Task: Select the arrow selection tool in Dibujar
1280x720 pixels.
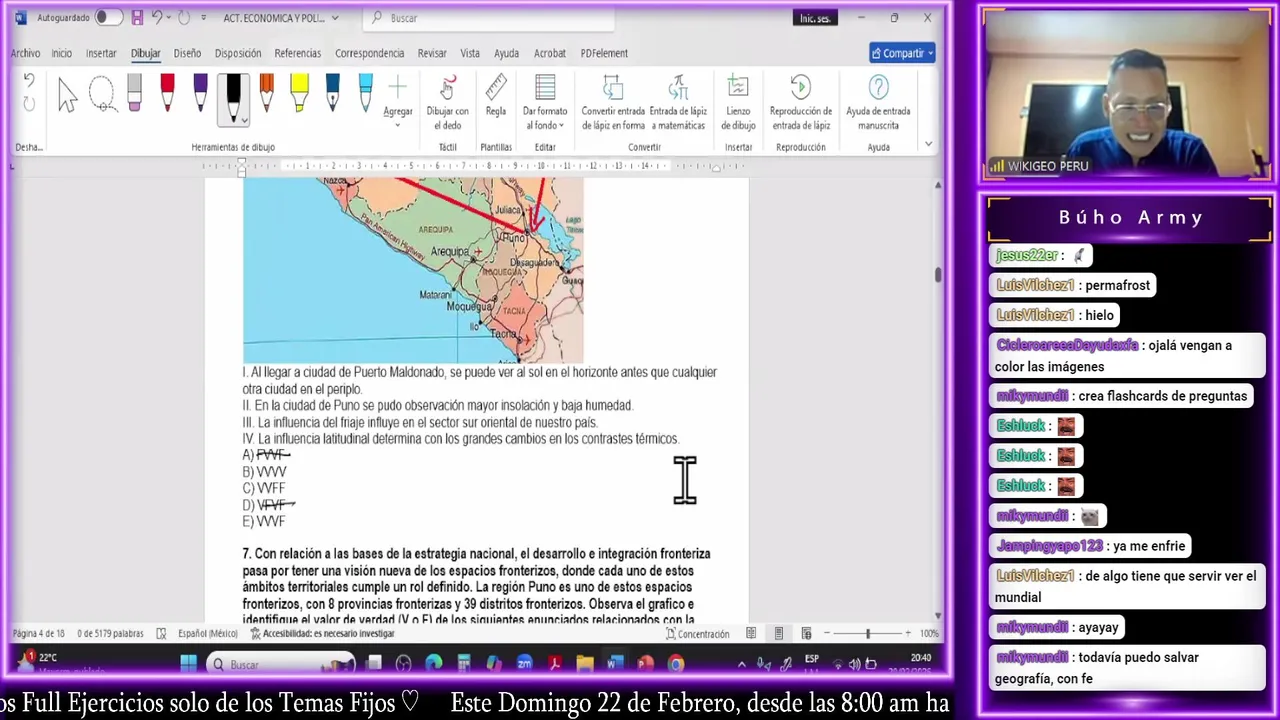Action: pyautogui.click(x=67, y=95)
